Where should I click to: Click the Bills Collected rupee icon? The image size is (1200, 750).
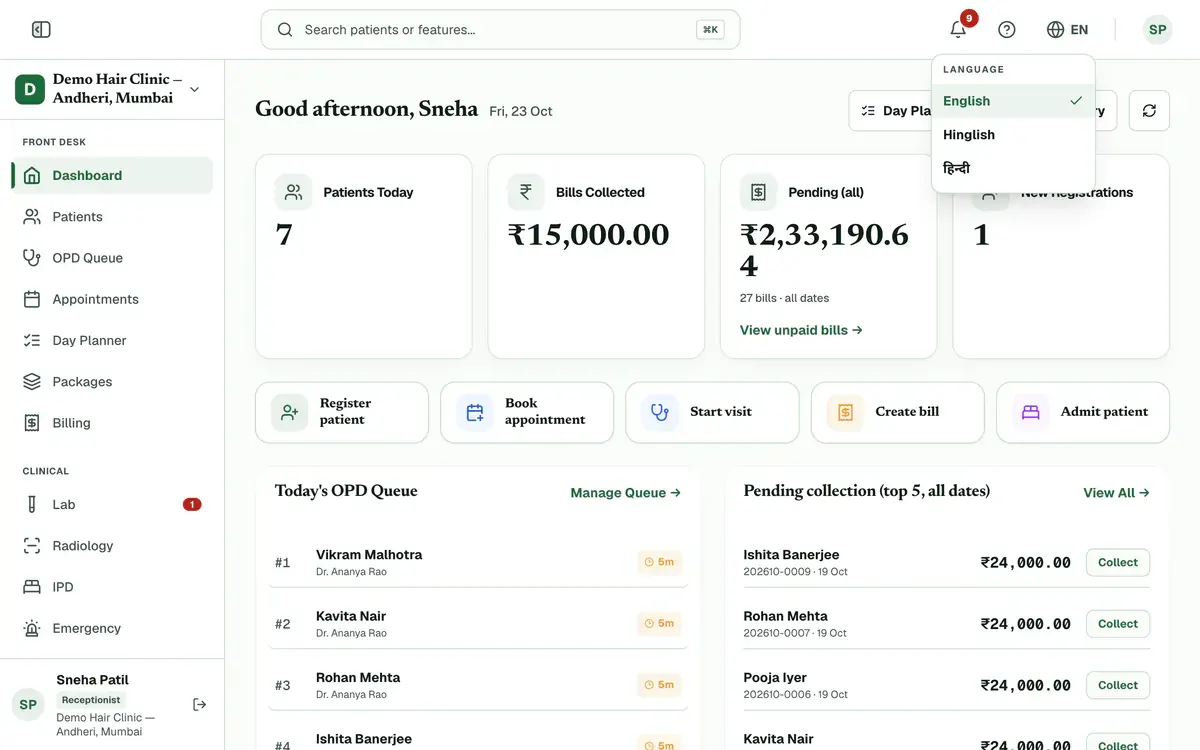[526, 192]
